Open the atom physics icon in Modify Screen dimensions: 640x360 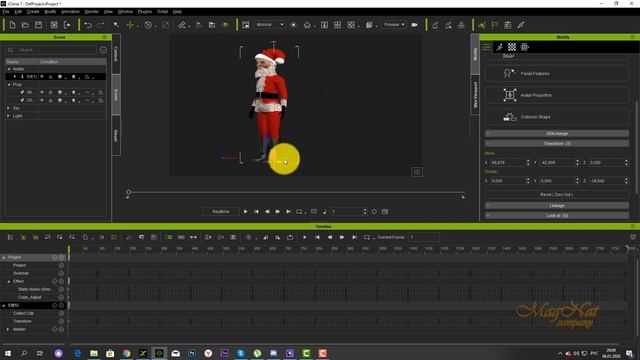524,47
